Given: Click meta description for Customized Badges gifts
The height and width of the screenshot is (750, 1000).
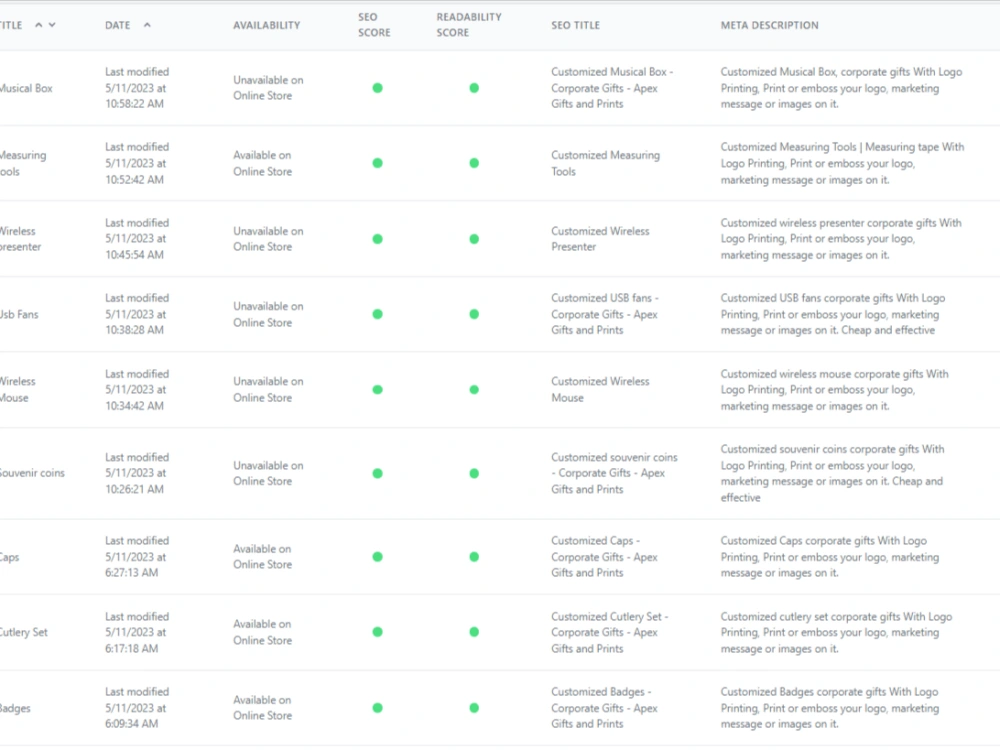Looking at the screenshot, I should coord(830,708).
